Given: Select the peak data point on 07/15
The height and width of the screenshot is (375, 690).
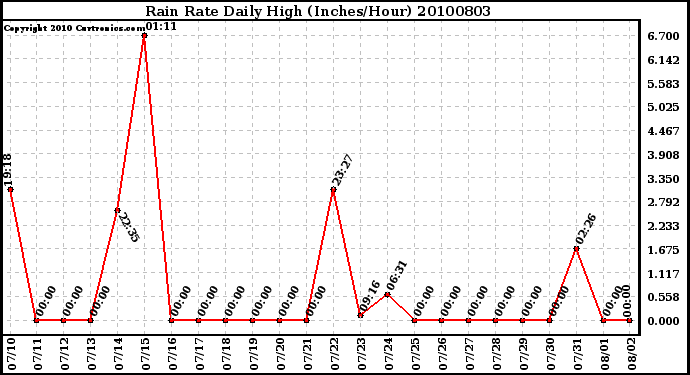Looking at the screenshot, I should [144, 36].
